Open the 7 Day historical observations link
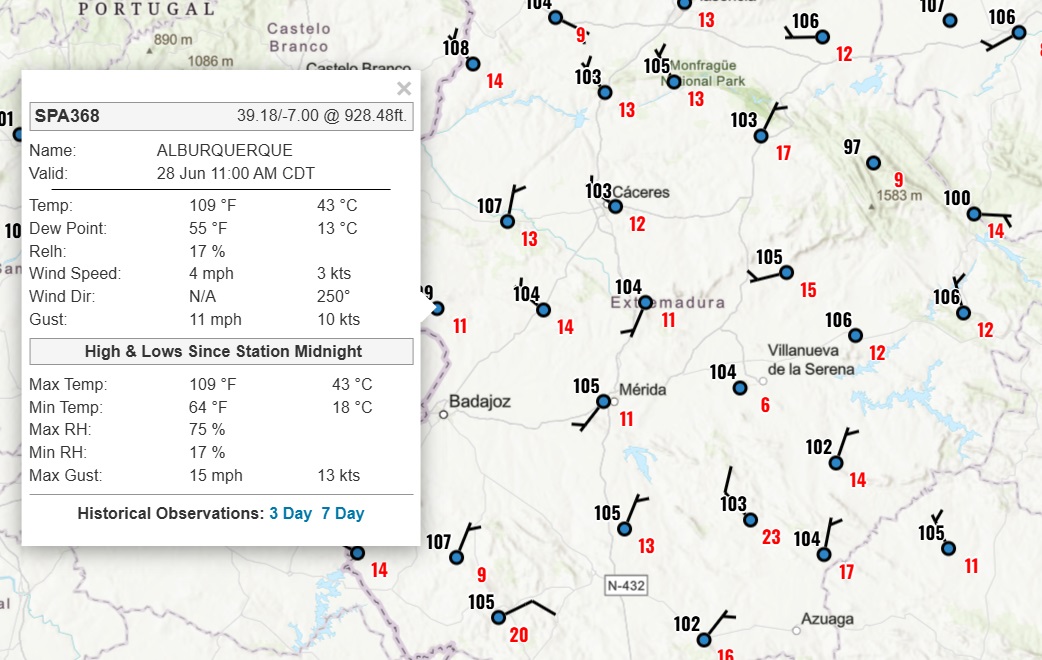The image size is (1042, 660). [x=343, y=514]
